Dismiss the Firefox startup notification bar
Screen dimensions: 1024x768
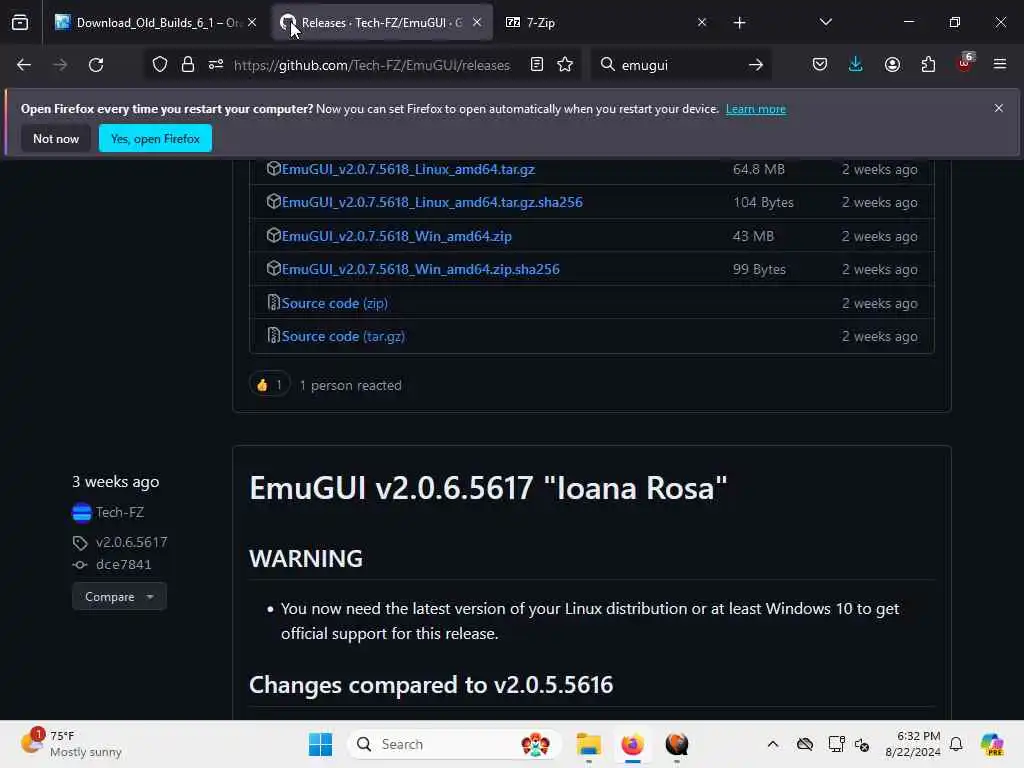click(x=999, y=108)
